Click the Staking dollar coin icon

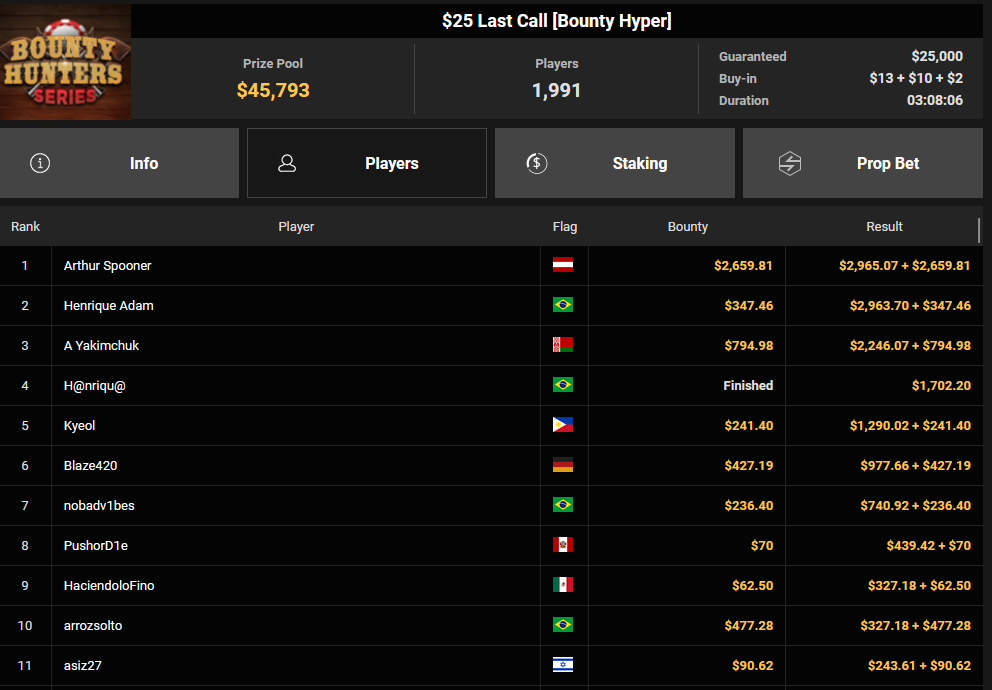[537, 163]
